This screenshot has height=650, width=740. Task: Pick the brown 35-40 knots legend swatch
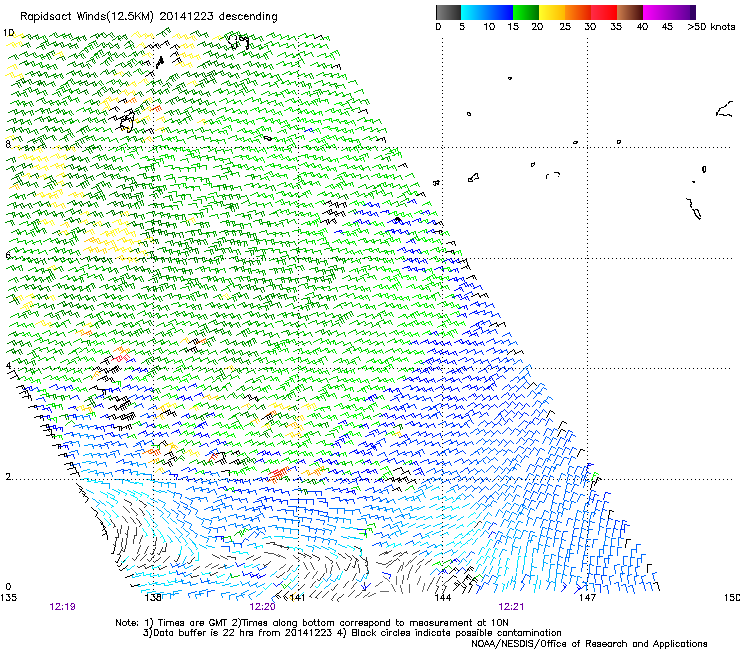tap(630, 13)
